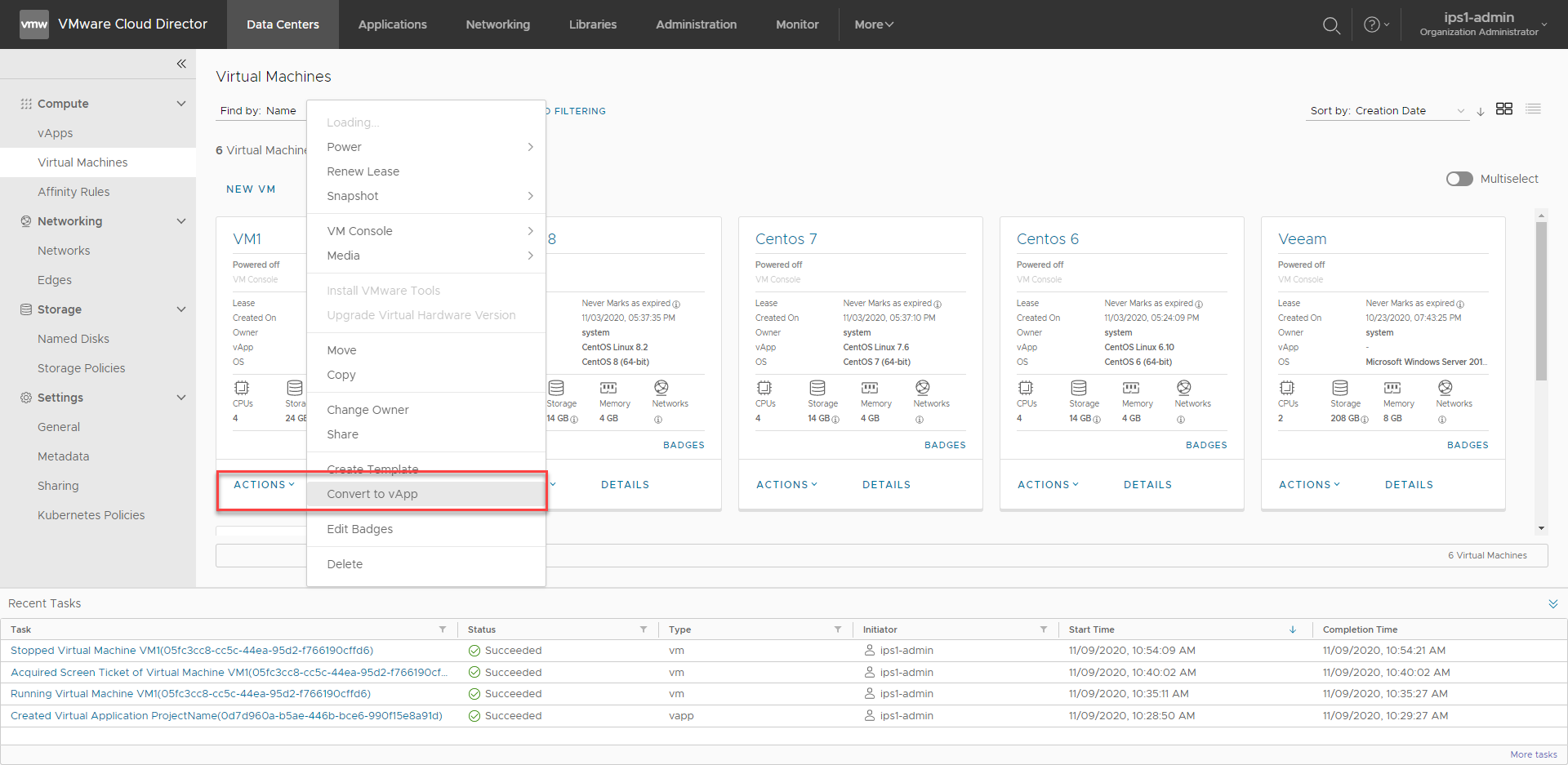The width and height of the screenshot is (1568, 765).
Task: Collapse the left navigation panel
Action: [x=181, y=64]
